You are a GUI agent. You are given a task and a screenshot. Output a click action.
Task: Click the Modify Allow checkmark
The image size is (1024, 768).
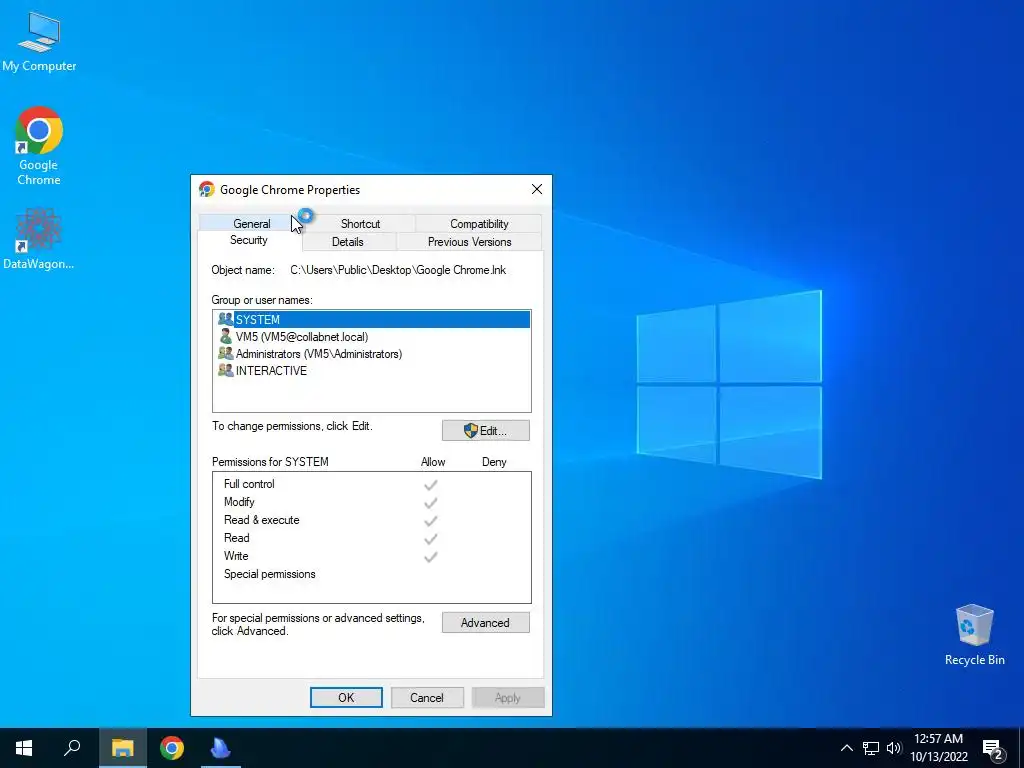coord(430,503)
